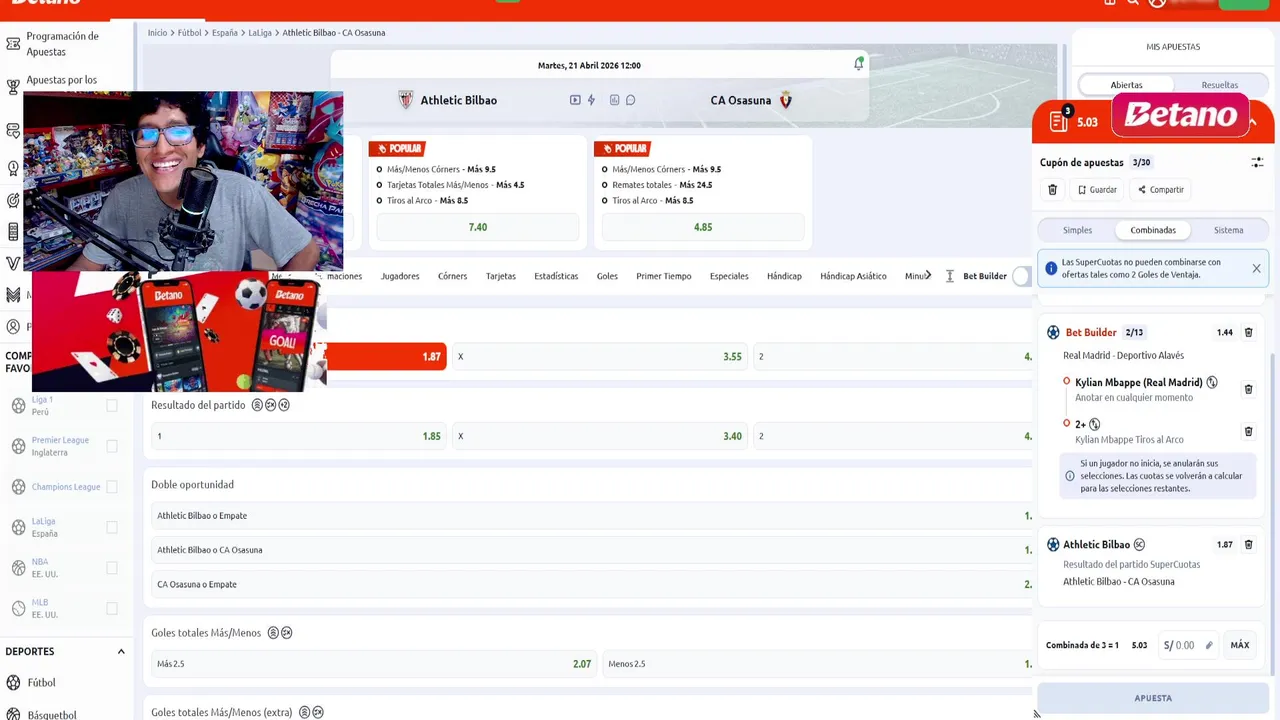Click the search magnifier in the header
This screenshot has width=1280, height=720.
click(1133, 3)
